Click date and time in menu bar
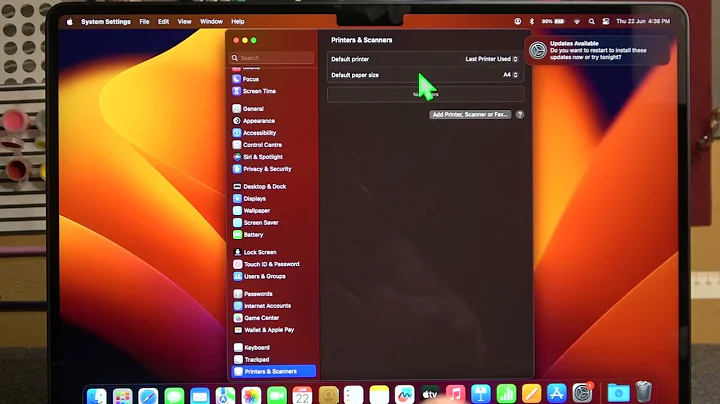This screenshot has width=720, height=404. (x=643, y=21)
